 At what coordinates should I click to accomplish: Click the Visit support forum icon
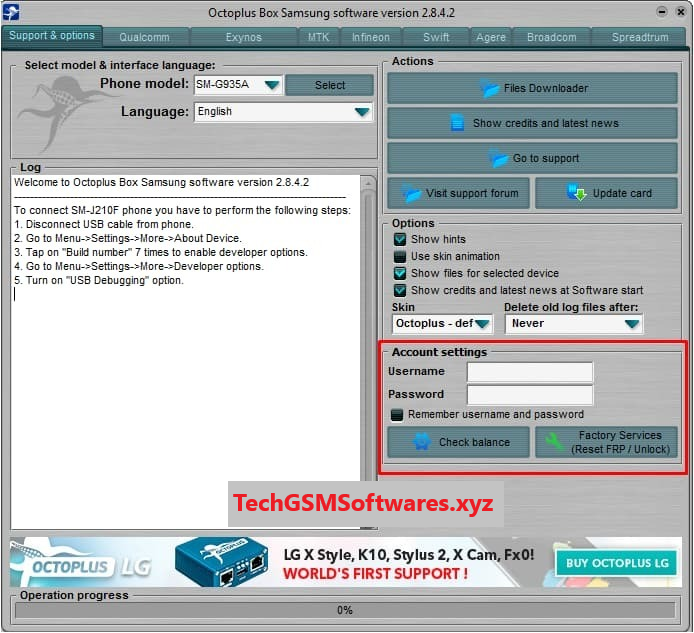pyautogui.click(x=410, y=193)
